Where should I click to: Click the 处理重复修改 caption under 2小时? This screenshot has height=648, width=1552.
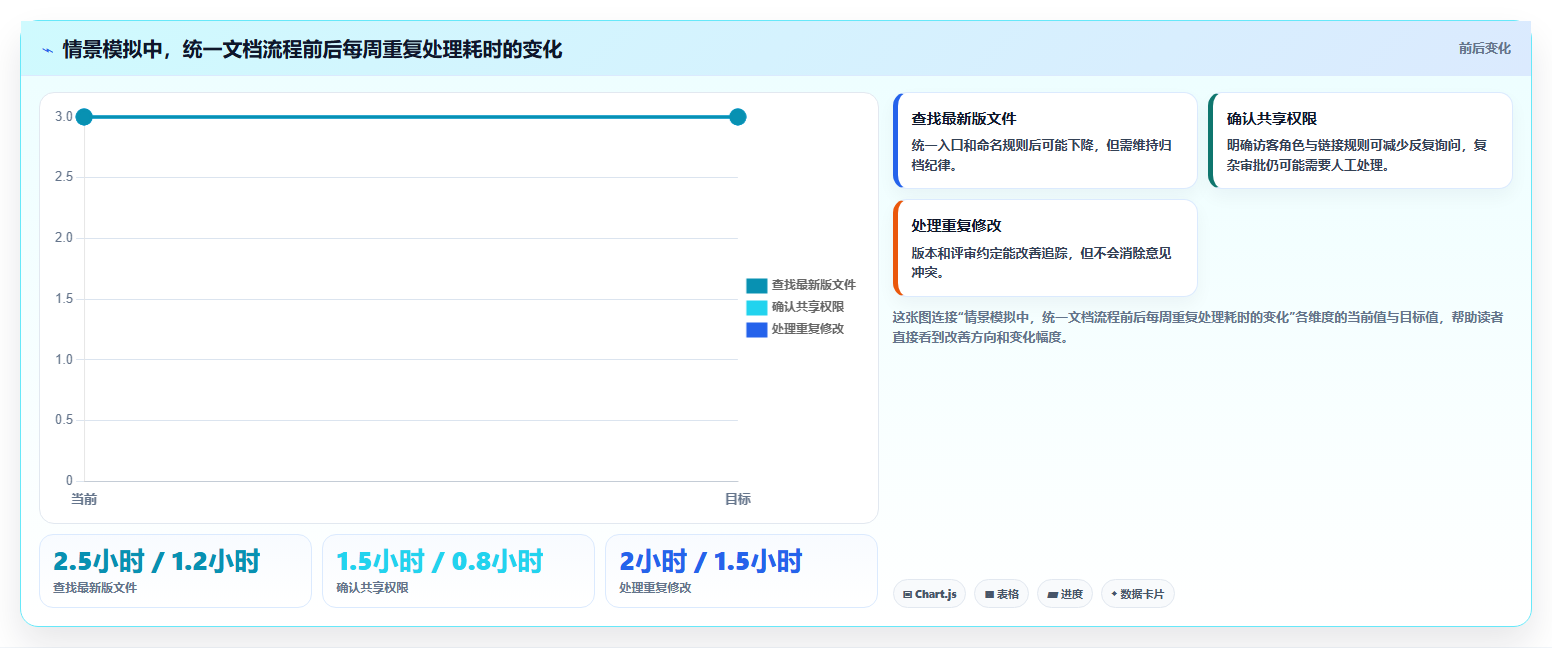(655, 588)
